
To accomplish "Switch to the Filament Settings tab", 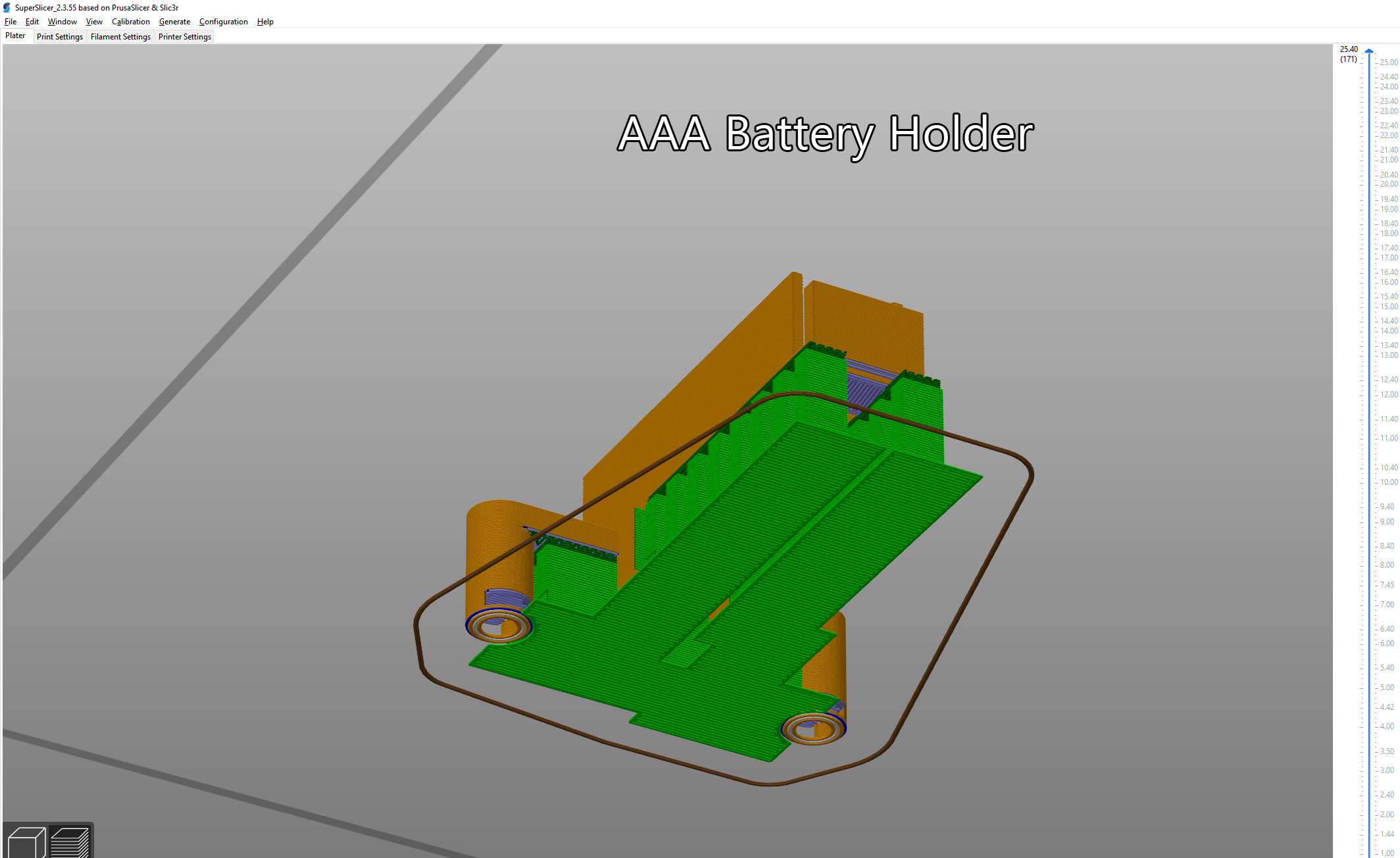I will (120, 36).
